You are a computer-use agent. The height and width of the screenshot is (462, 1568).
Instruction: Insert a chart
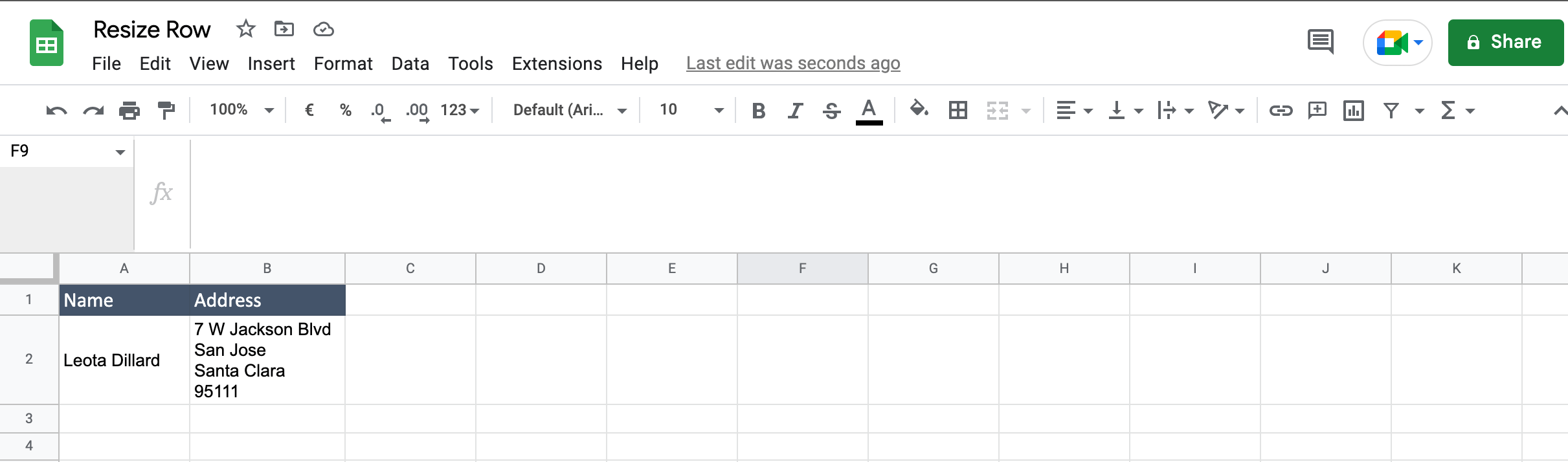(x=1354, y=110)
